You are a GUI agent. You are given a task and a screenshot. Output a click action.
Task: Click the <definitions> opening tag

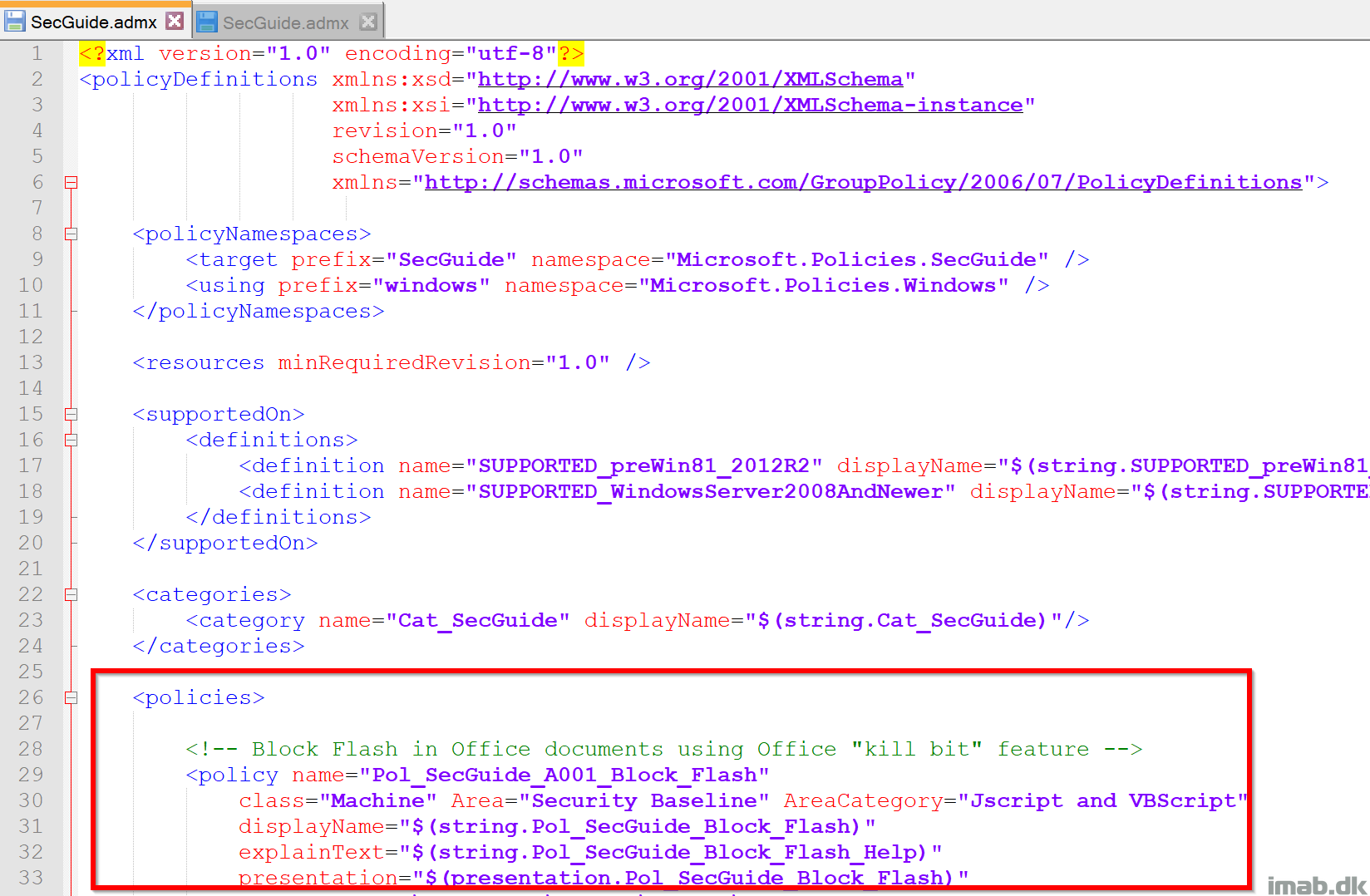(x=272, y=440)
